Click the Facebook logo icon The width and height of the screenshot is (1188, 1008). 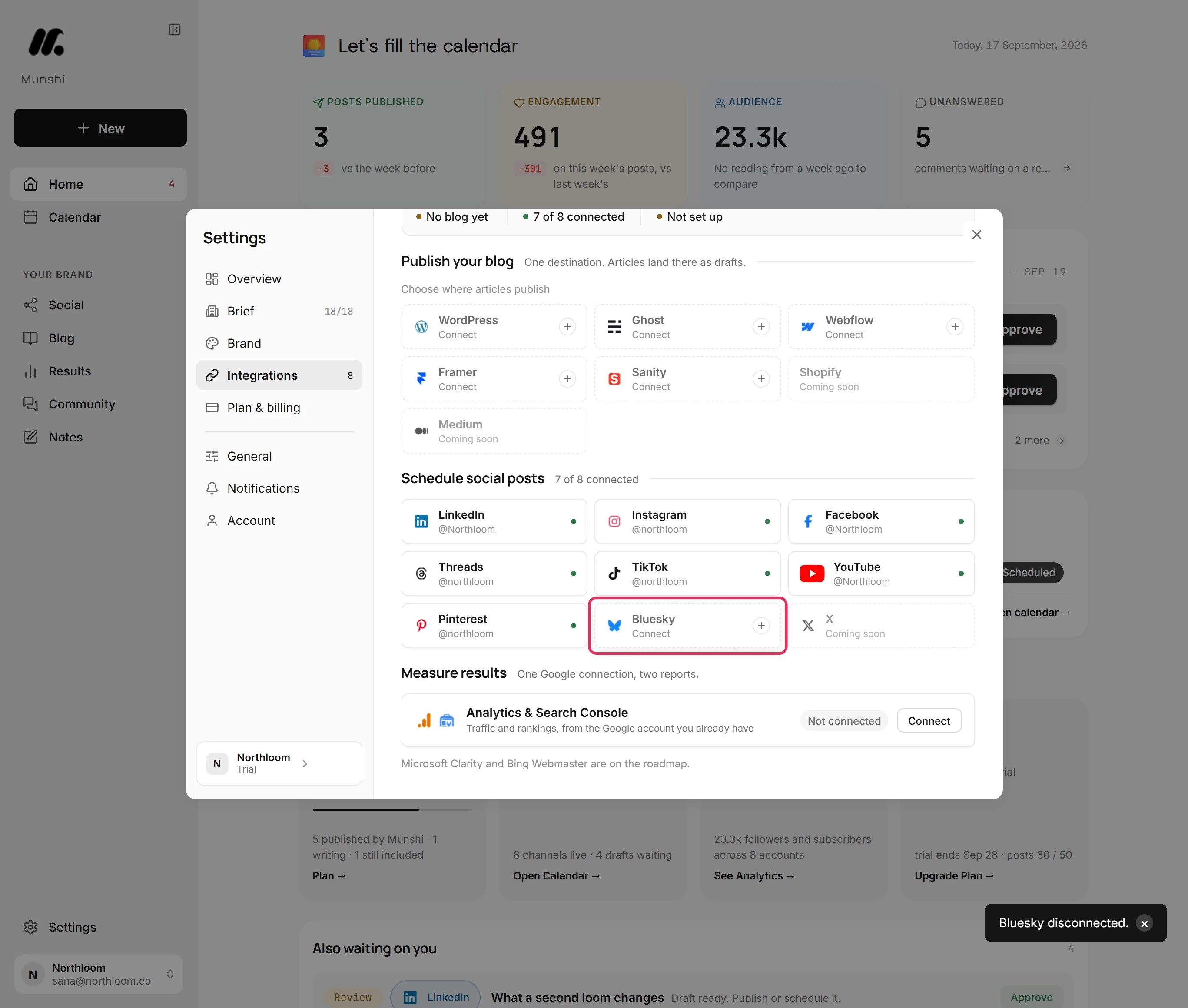pos(808,522)
